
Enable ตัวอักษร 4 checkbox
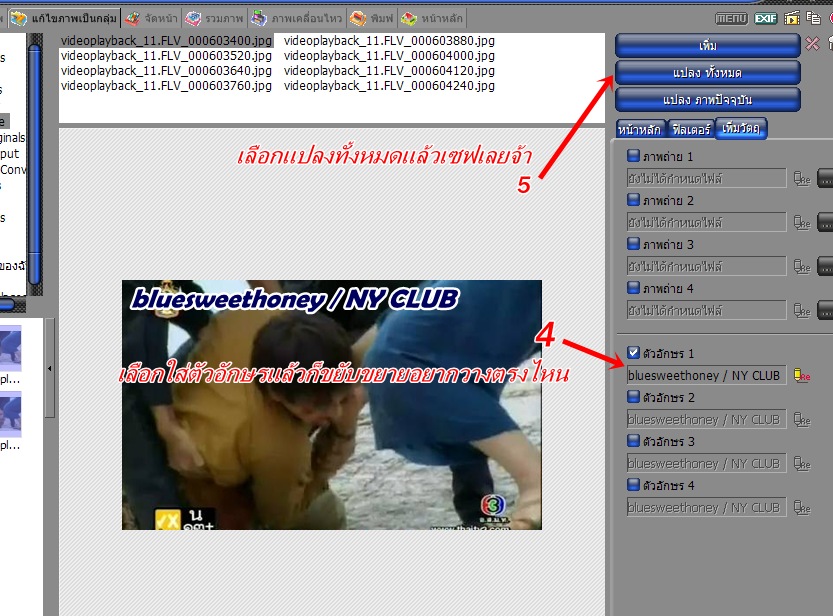click(633, 485)
